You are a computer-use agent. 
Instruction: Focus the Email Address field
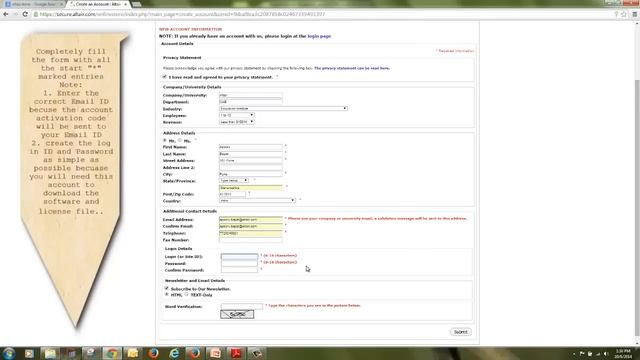(251, 219)
